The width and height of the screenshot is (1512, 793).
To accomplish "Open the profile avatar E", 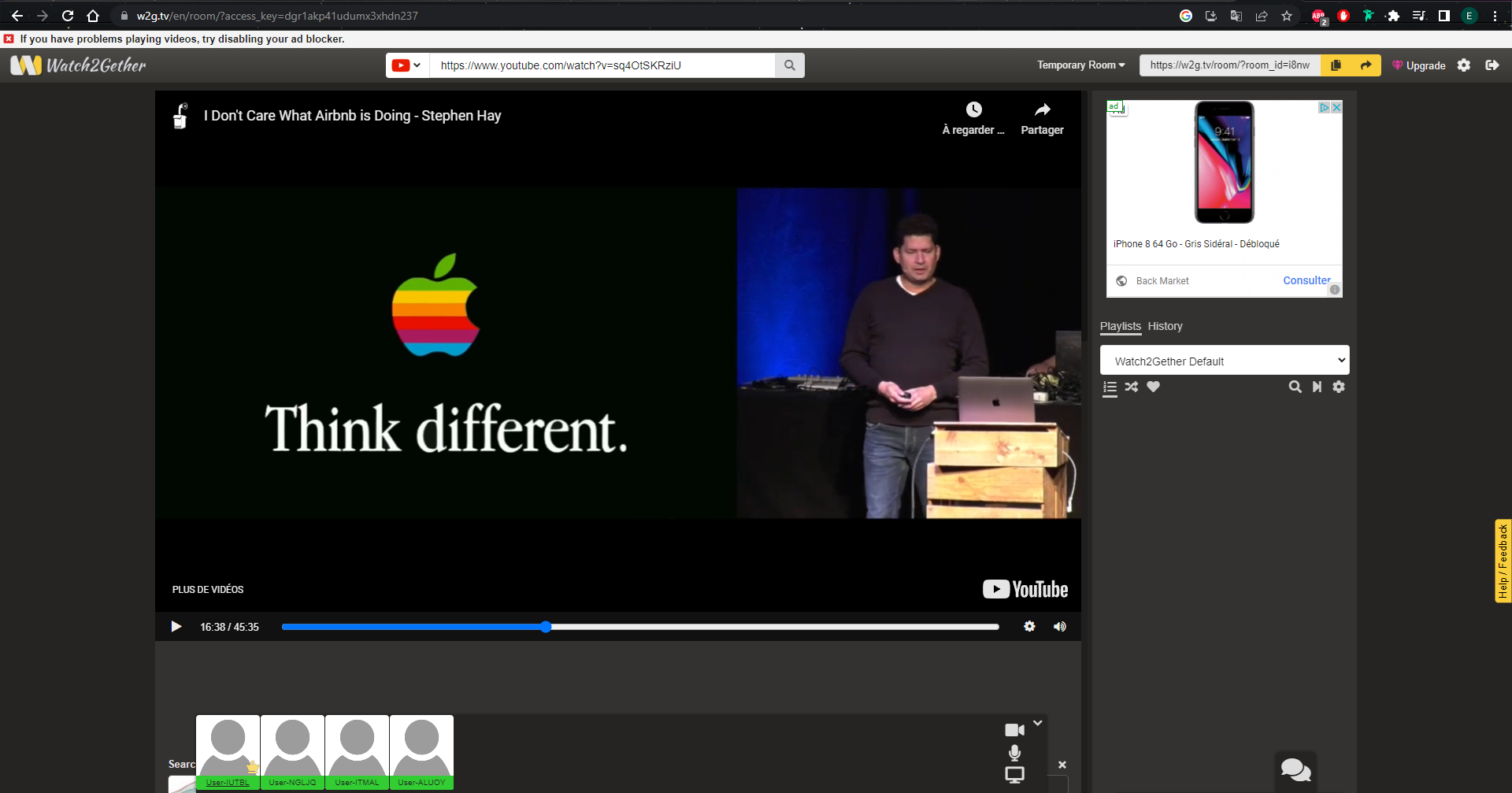I will click(1469, 16).
